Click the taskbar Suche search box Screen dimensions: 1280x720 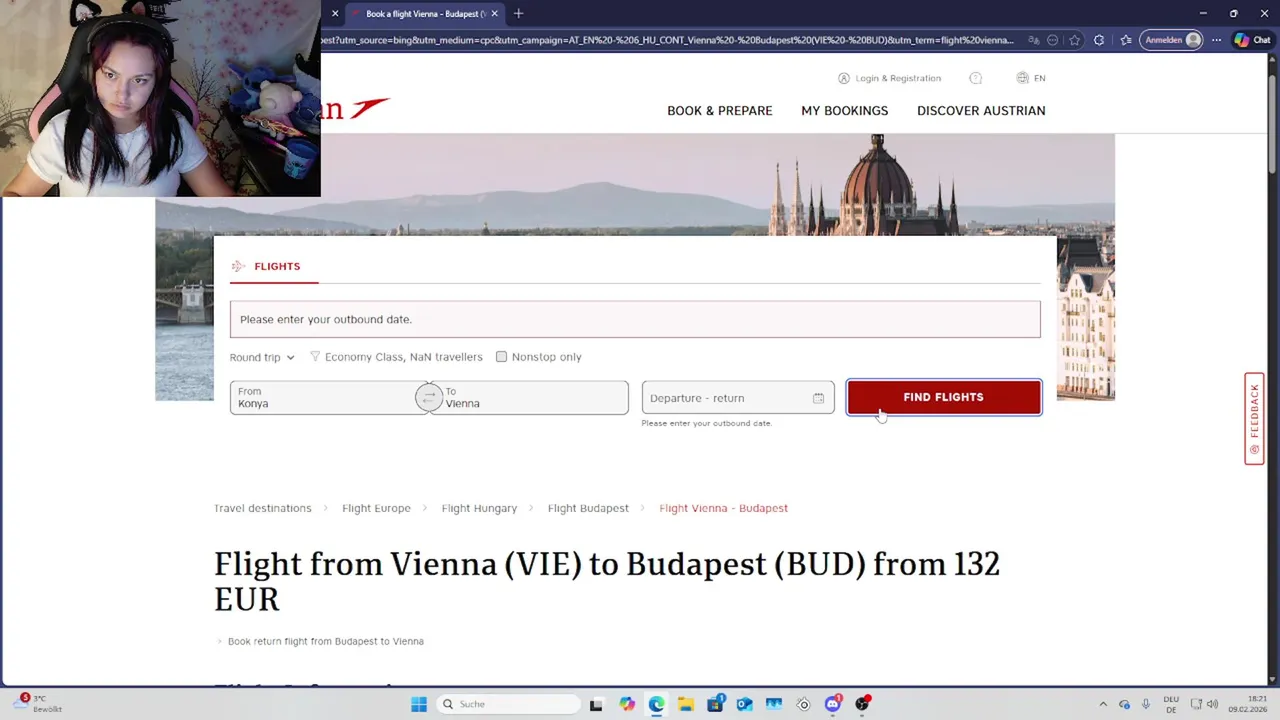coord(509,704)
